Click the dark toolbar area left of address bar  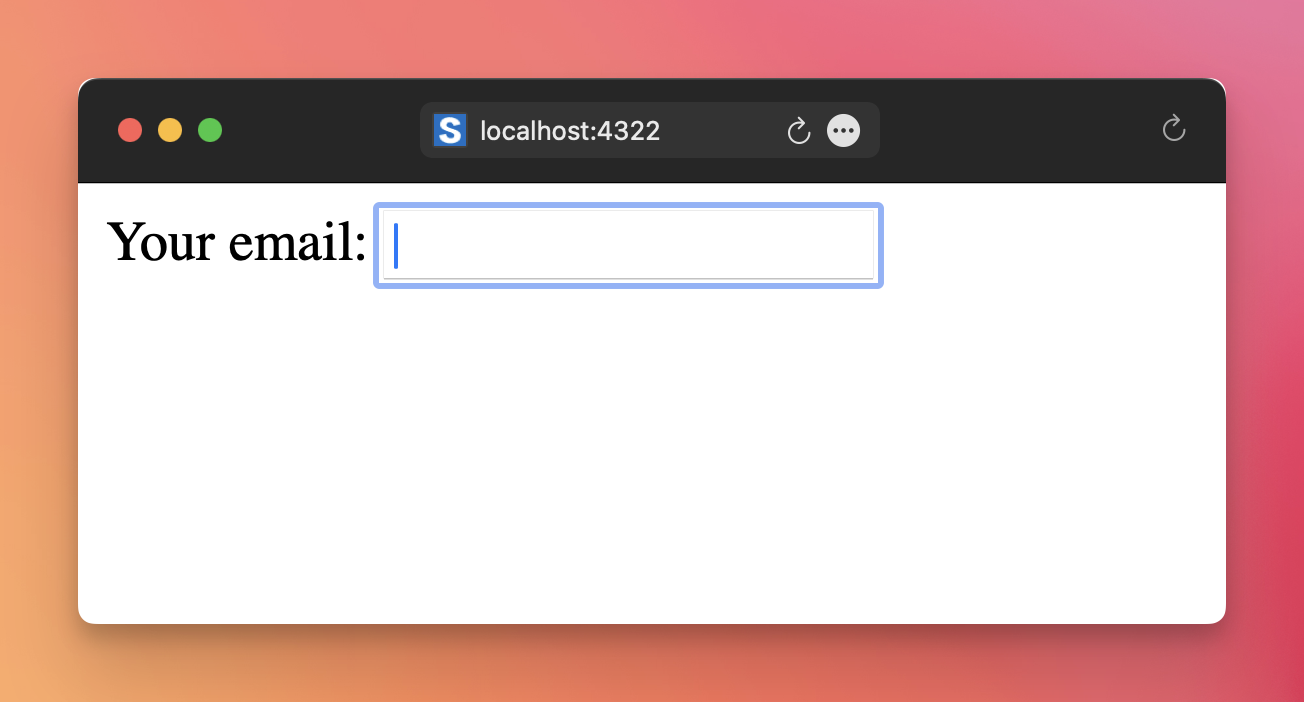tap(320, 130)
